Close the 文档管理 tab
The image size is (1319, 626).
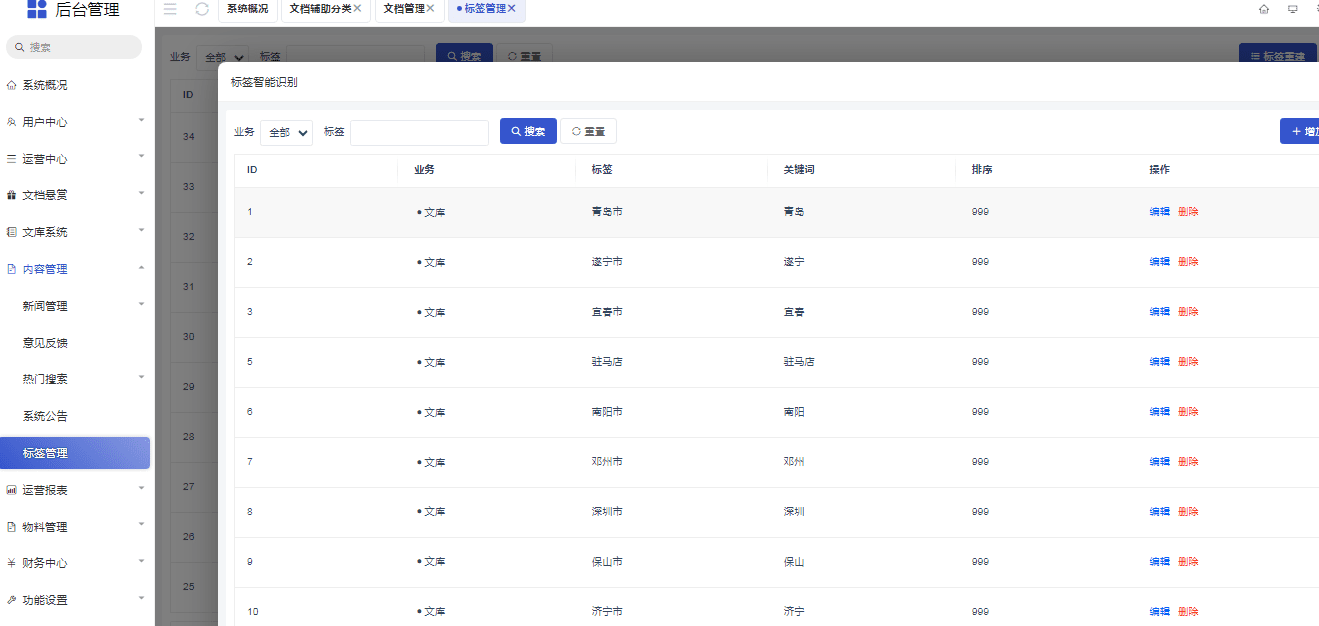point(430,8)
